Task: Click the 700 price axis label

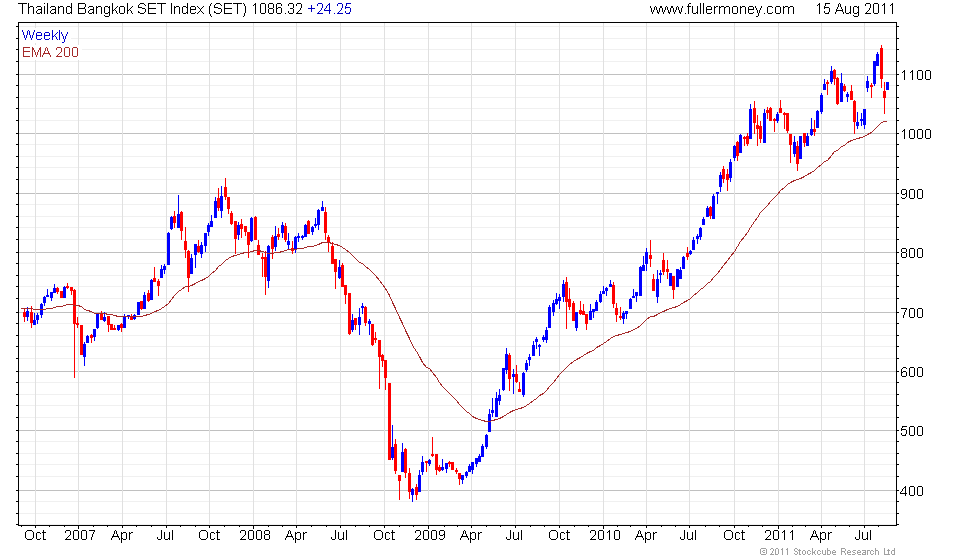Action: click(912, 312)
